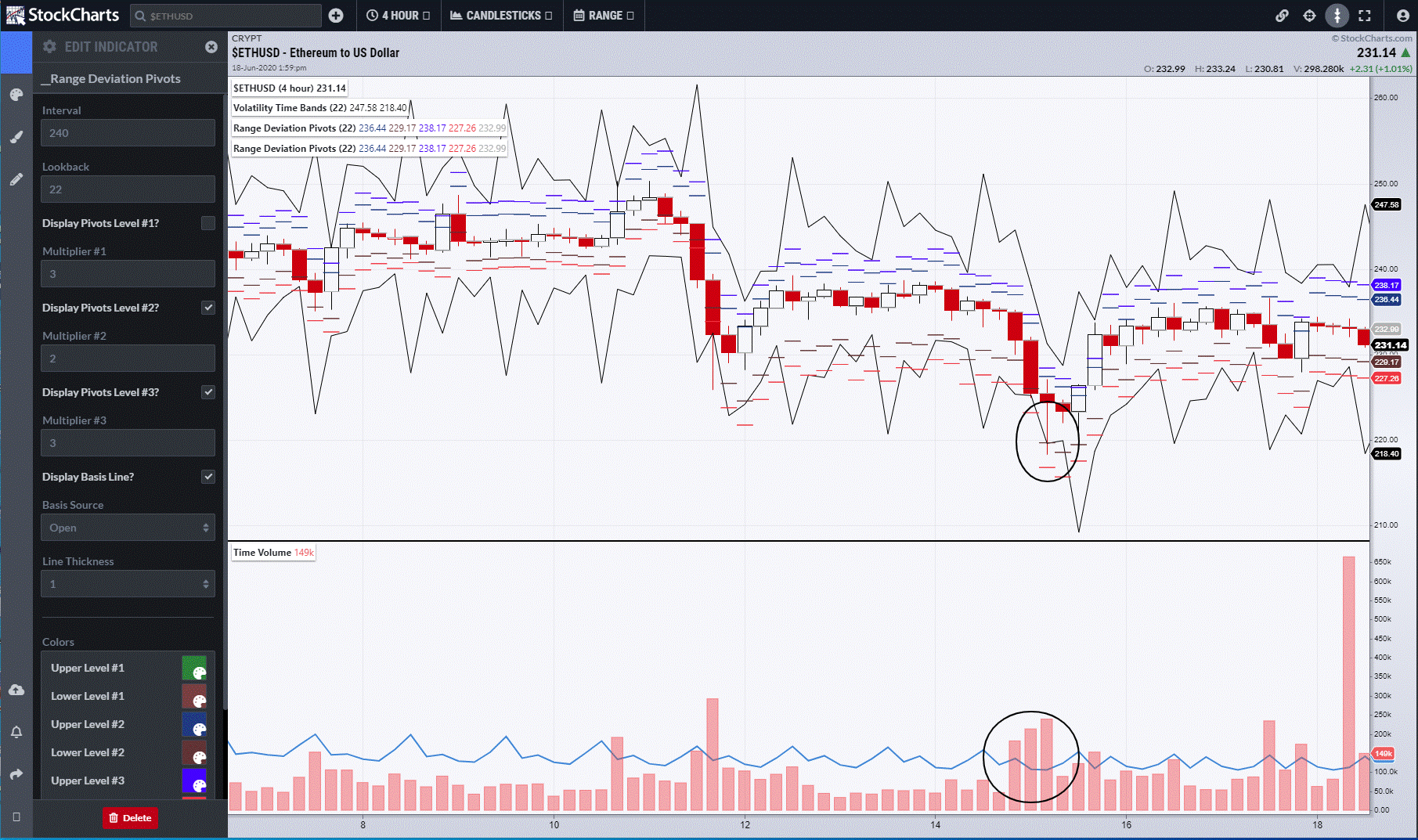Screen dimensions: 1418x840
Task: Click the chart title Ethereum to US Dollar
Action: (316, 52)
